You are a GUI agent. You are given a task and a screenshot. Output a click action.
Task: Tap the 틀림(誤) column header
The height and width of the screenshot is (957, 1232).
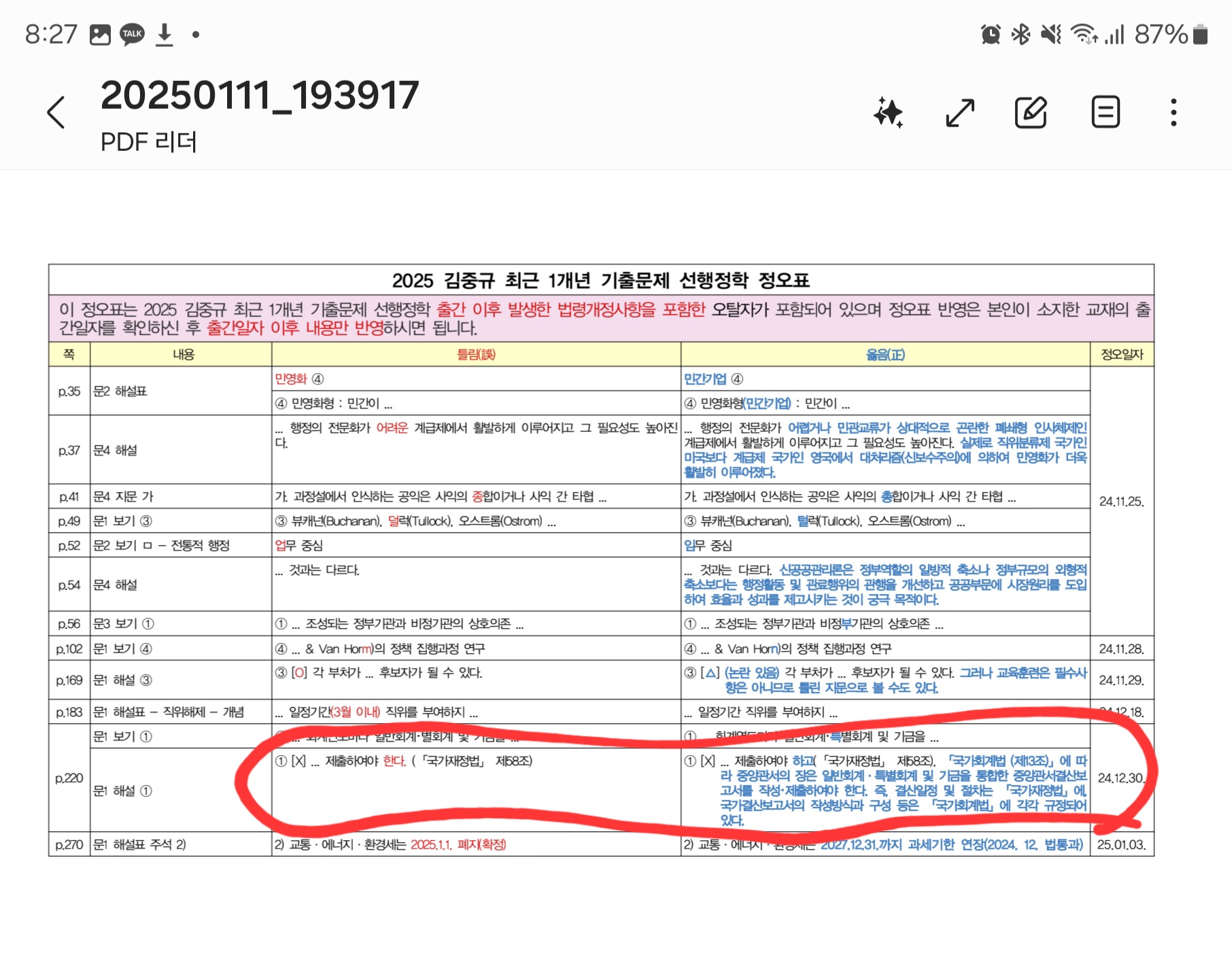476,354
